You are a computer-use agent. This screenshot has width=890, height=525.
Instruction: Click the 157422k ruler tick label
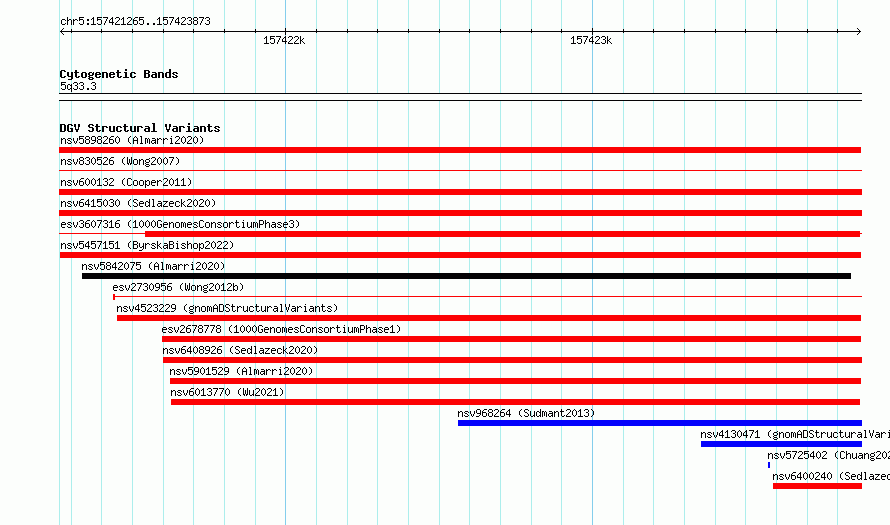pyautogui.click(x=284, y=40)
